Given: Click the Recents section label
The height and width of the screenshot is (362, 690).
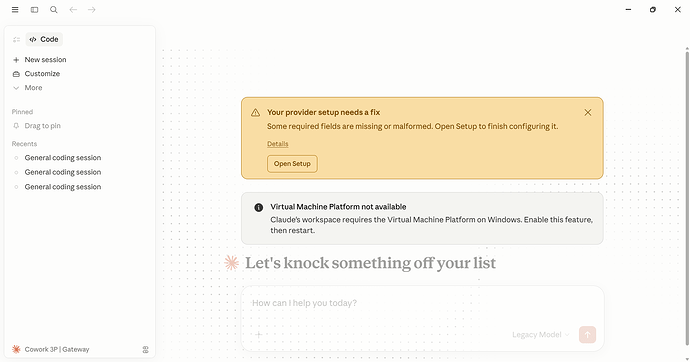Looking at the screenshot, I should pos(24,144).
